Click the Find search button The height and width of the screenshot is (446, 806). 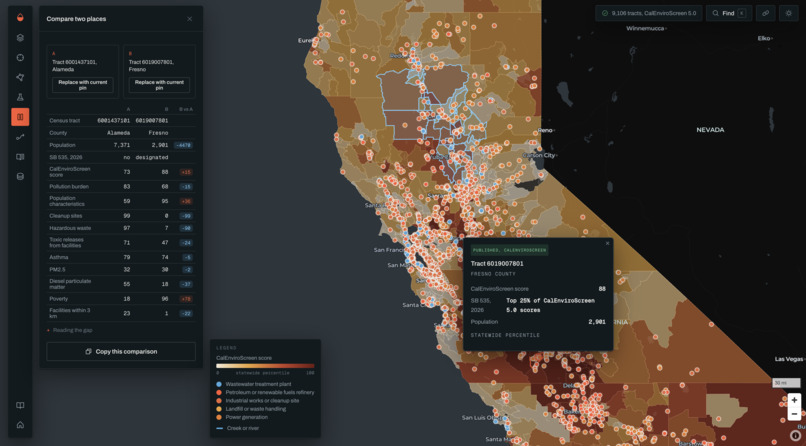tap(729, 13)
